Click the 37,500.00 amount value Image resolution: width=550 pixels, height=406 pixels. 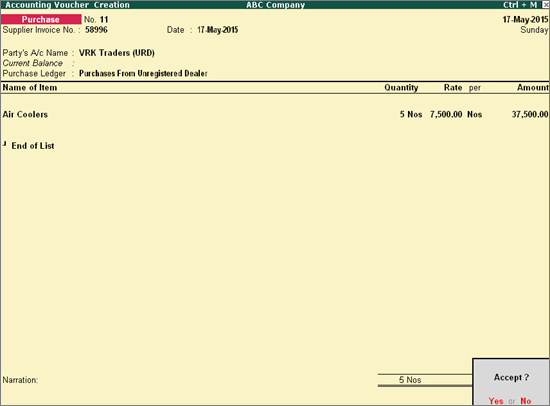(530, 114)
